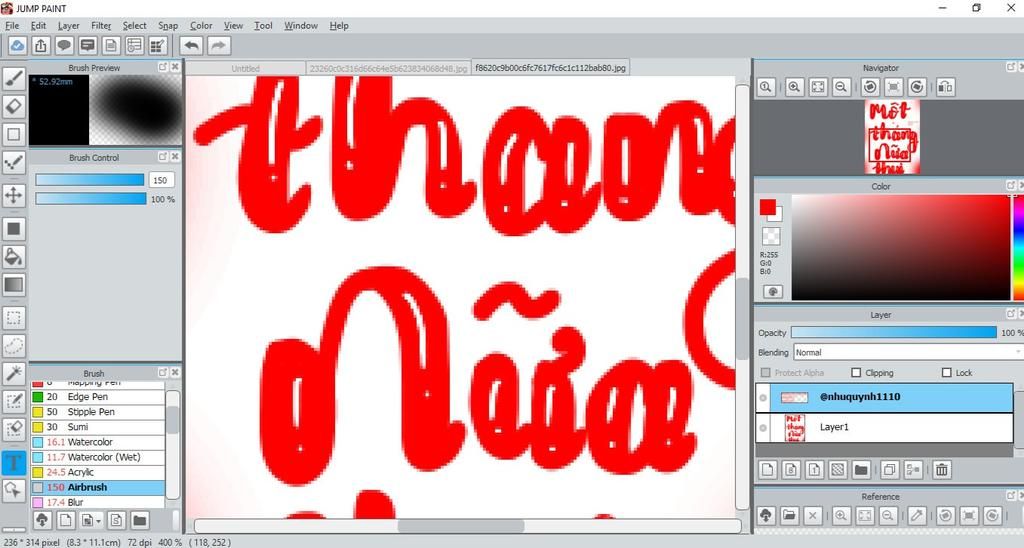The width and height of the screenshot is (1024, 548).
Task: Click the Navigator preview thumbnail
Action: coord(892,137)
